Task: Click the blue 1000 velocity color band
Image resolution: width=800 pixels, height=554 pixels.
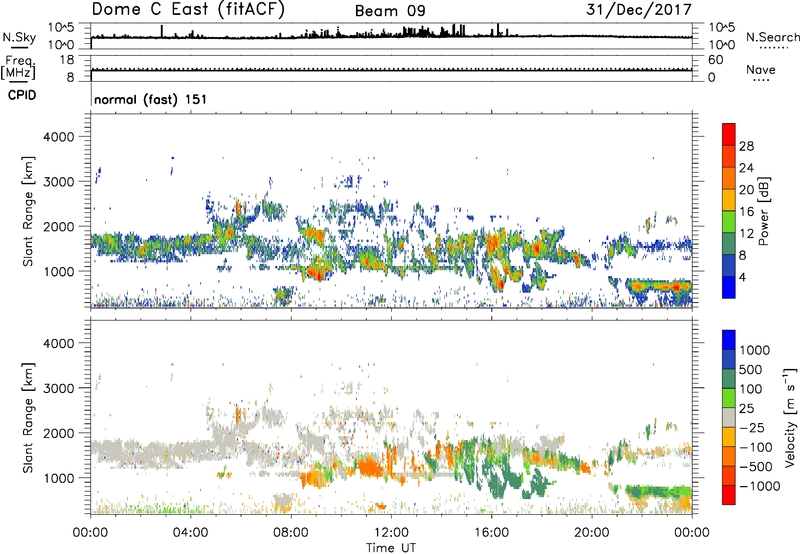Action: point(729,340)
